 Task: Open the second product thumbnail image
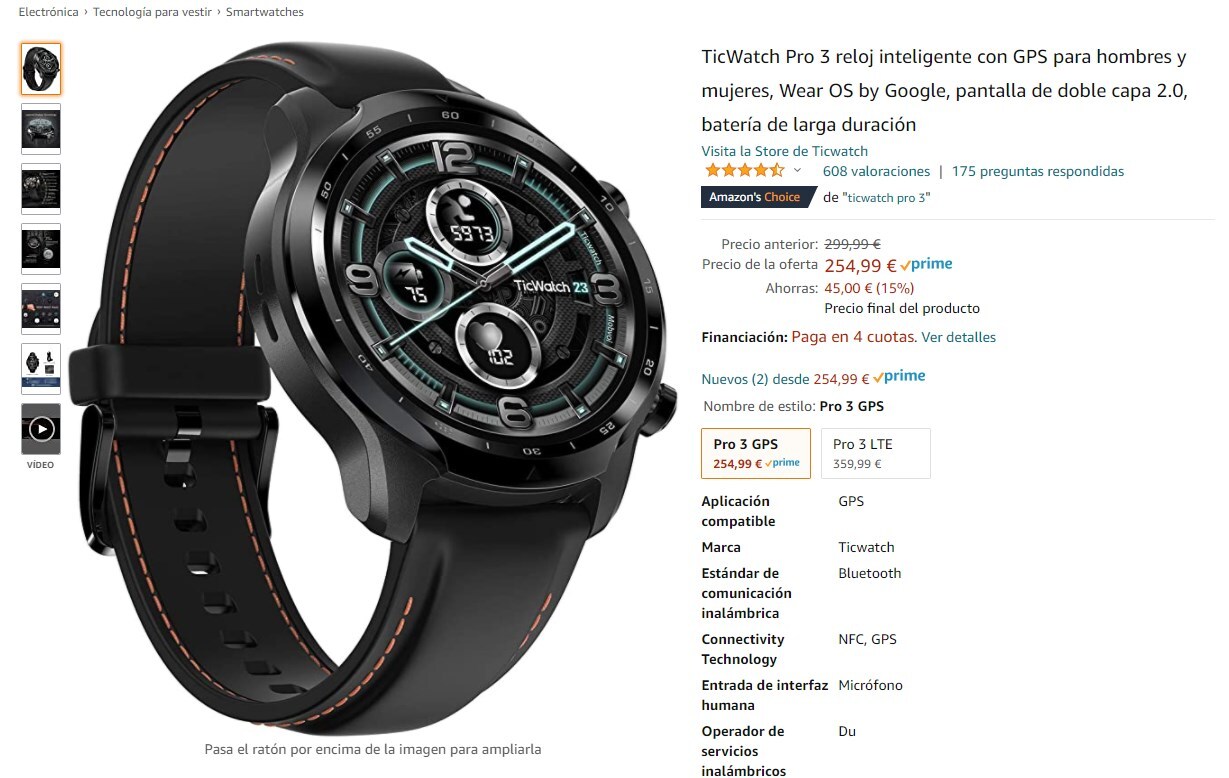click(x=41, y=129)
